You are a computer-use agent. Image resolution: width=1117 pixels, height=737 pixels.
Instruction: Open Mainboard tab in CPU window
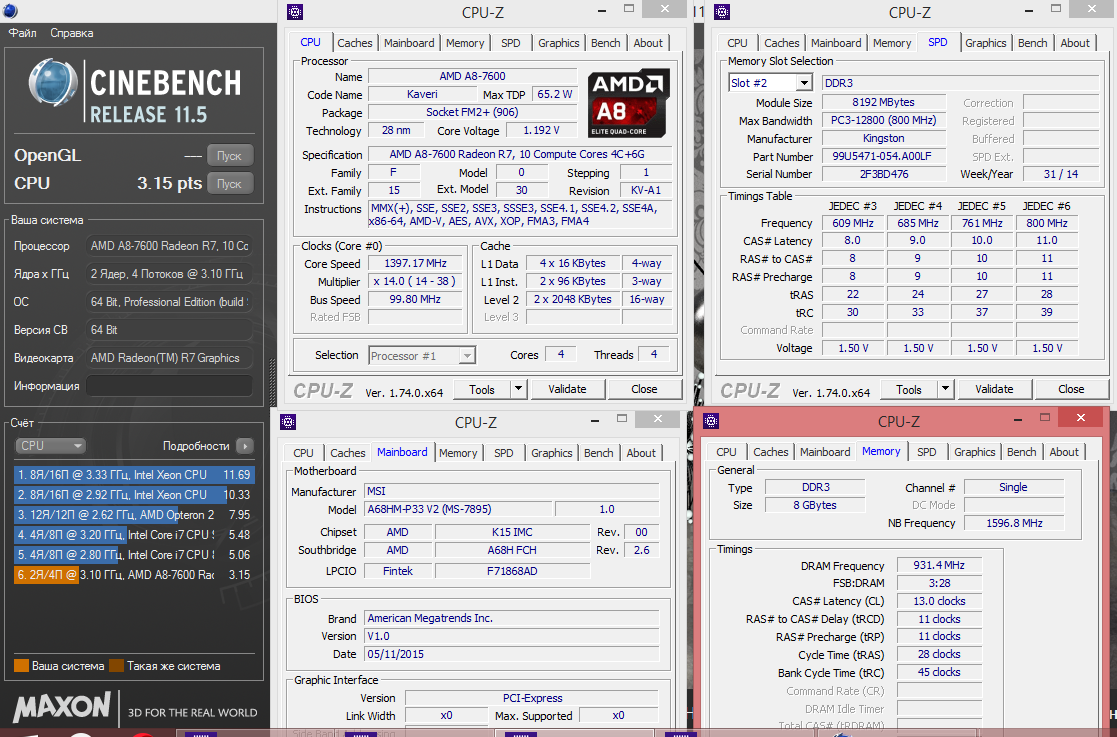tap(409, 43)
